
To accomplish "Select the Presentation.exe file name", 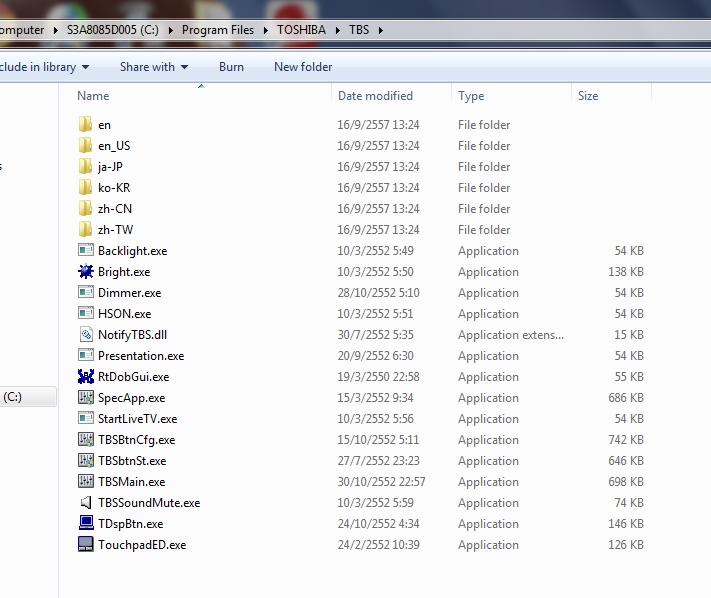I will coord(141,356).
